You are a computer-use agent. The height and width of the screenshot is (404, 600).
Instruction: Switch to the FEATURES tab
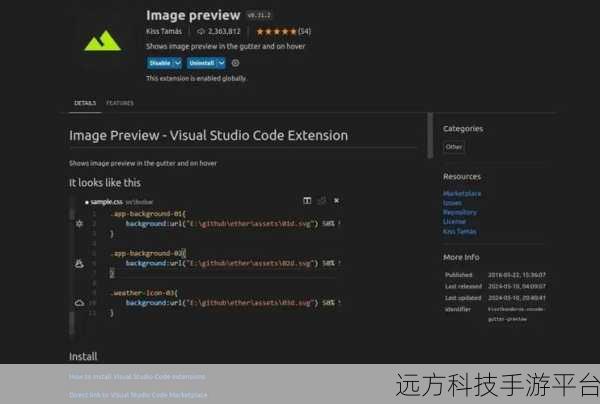pyautogui.click(x=120, y=103)
